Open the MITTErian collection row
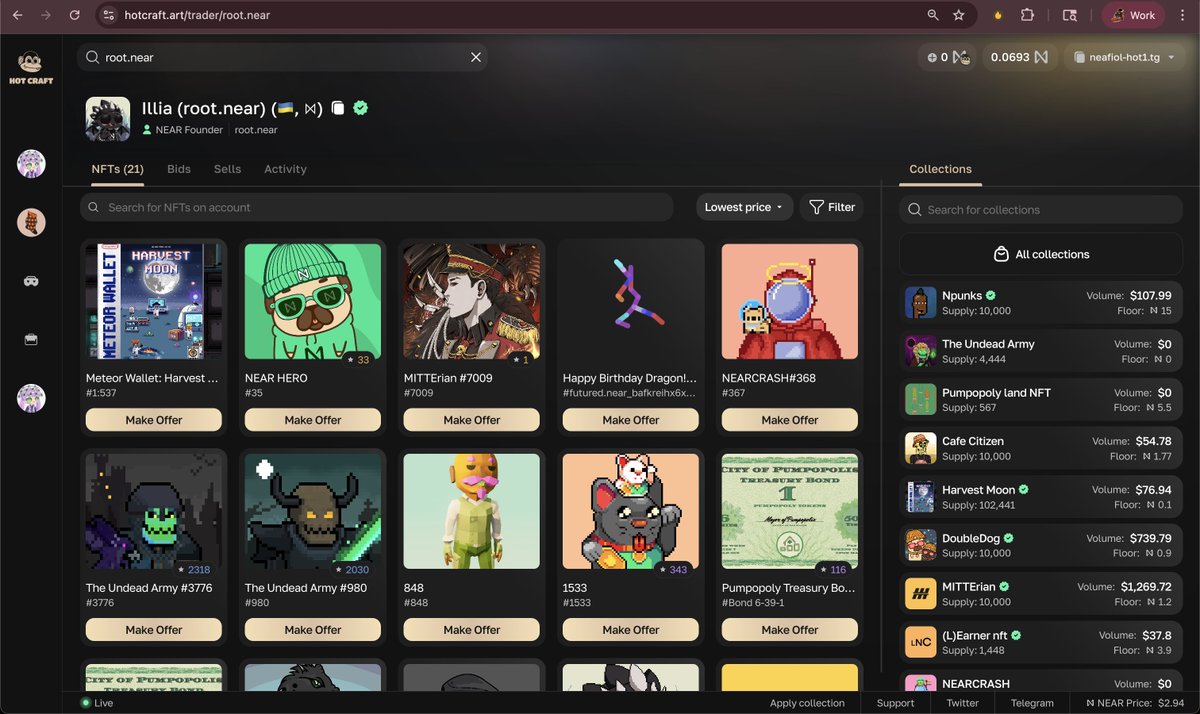The width and height of the screenshot is (1200, 714). pos(1041,594)
